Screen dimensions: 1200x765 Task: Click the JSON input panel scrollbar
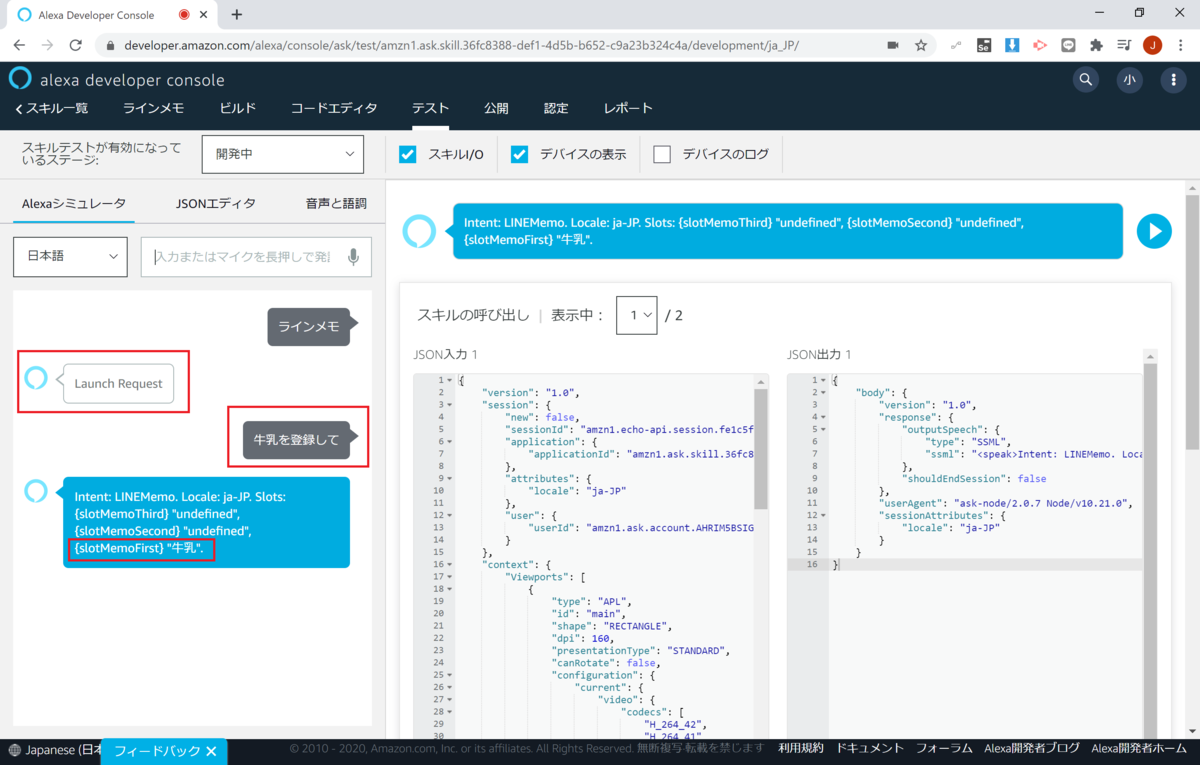761,449
